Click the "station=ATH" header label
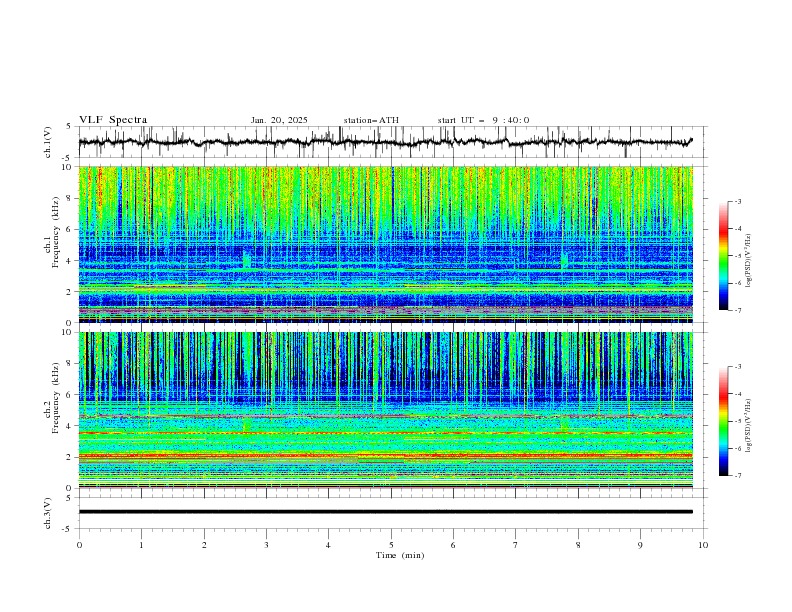This screenshot has height=612, width=792. (x=371, y=120)
